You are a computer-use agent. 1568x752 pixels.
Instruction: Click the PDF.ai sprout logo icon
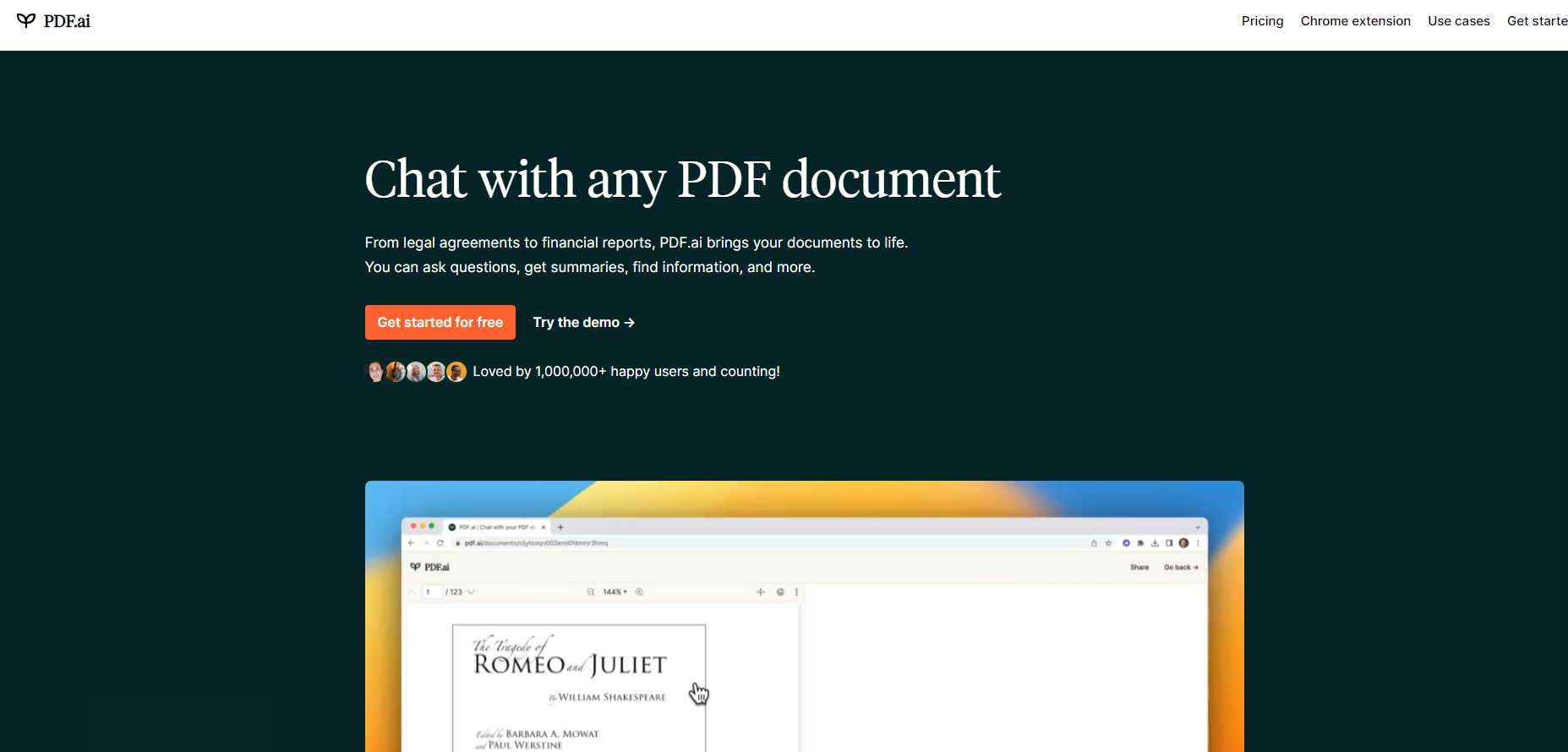26,21
